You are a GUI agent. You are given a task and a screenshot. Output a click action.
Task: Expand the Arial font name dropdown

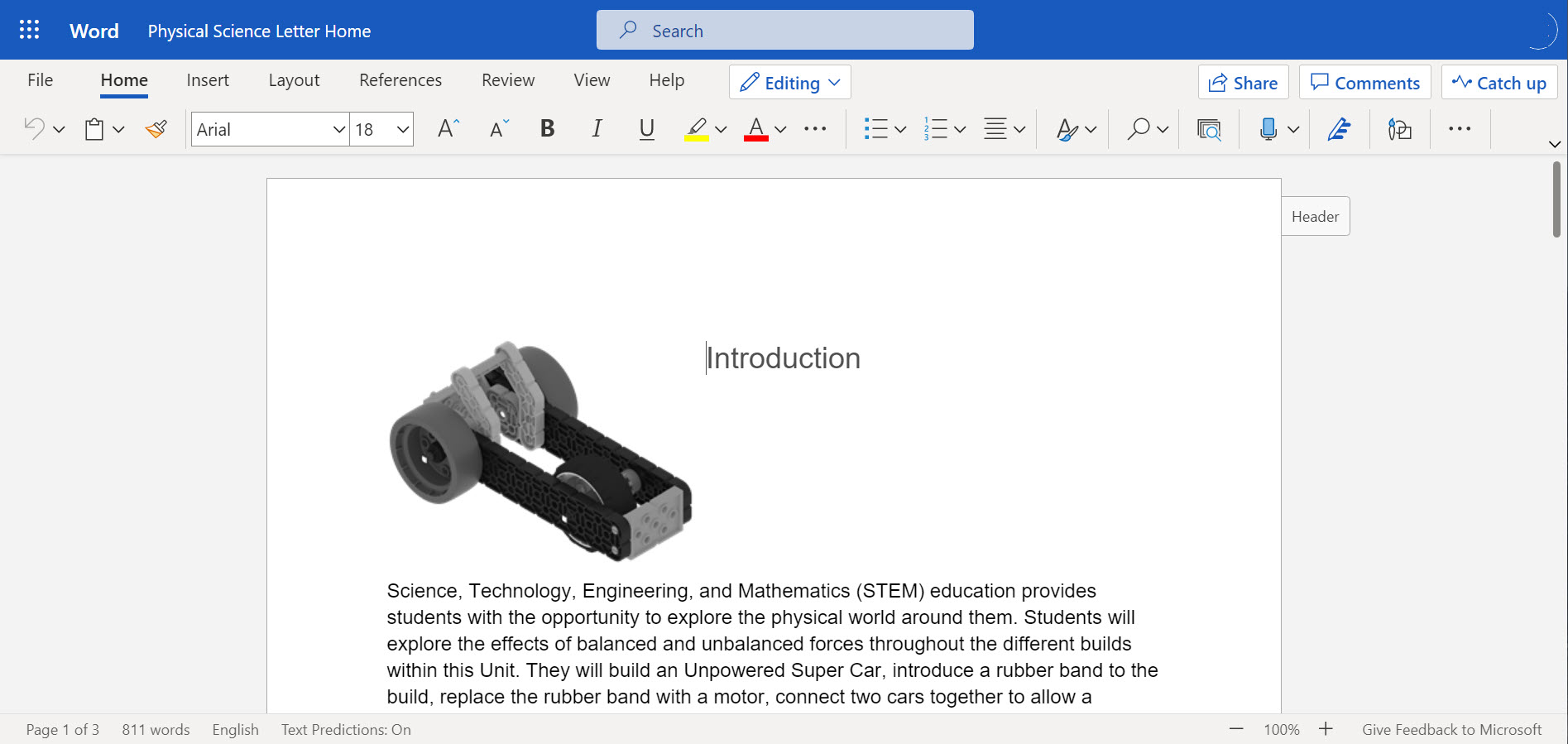click(x=338, y=130)
